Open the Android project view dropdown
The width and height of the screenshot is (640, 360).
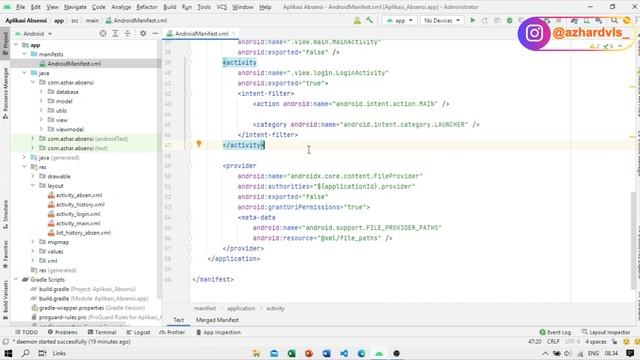pyautogui.click(x=34, y=33)
